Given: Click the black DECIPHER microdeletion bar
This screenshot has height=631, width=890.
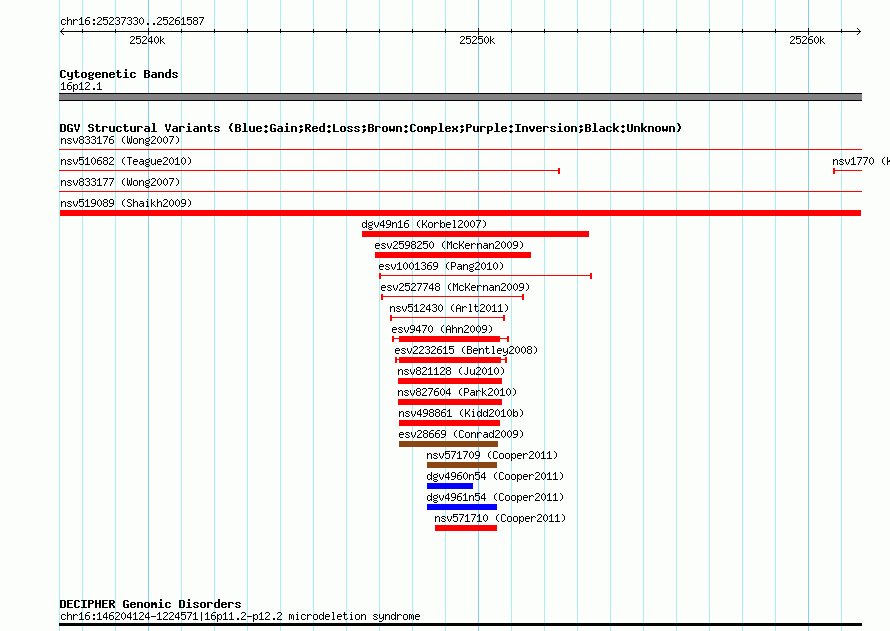Looking at the screenshot, I should (x=460, y=625).
